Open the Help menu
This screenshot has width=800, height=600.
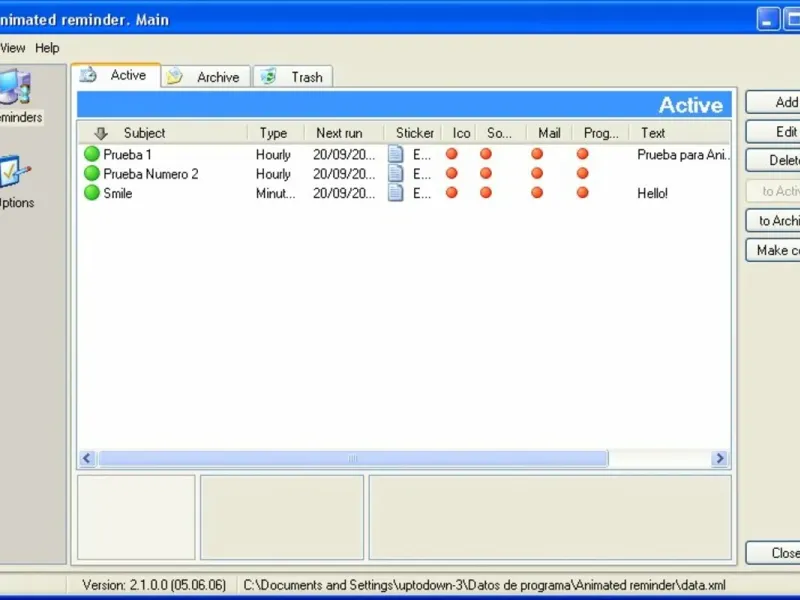point(47,48)
